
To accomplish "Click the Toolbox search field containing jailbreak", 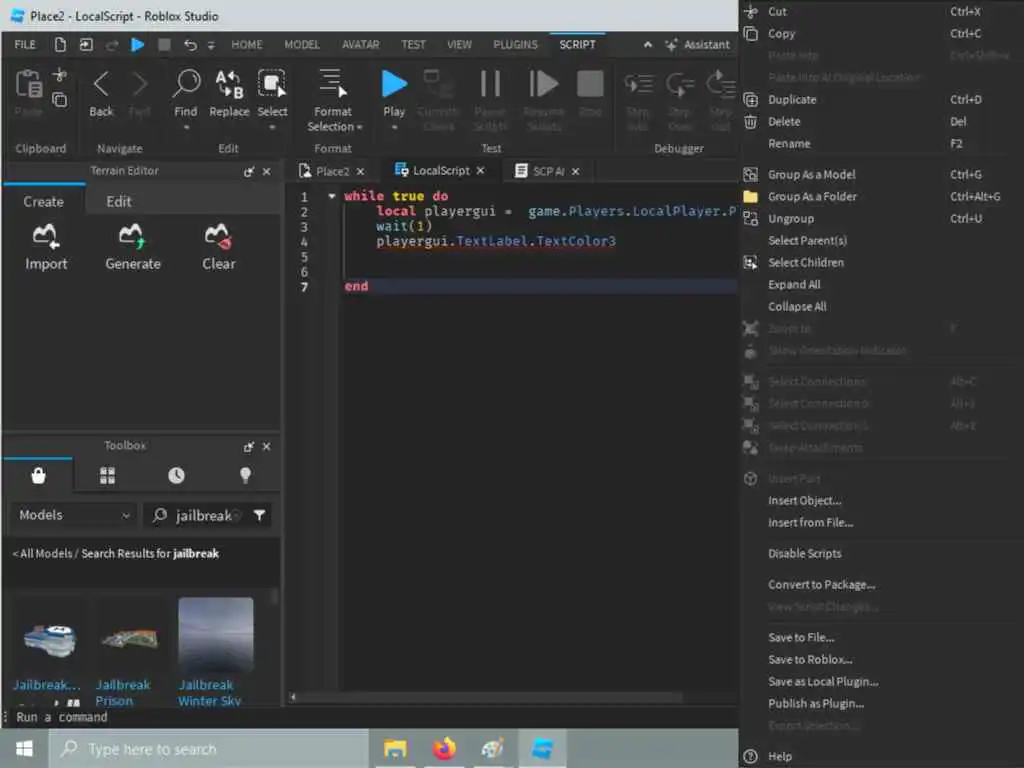I will point(208,515).
